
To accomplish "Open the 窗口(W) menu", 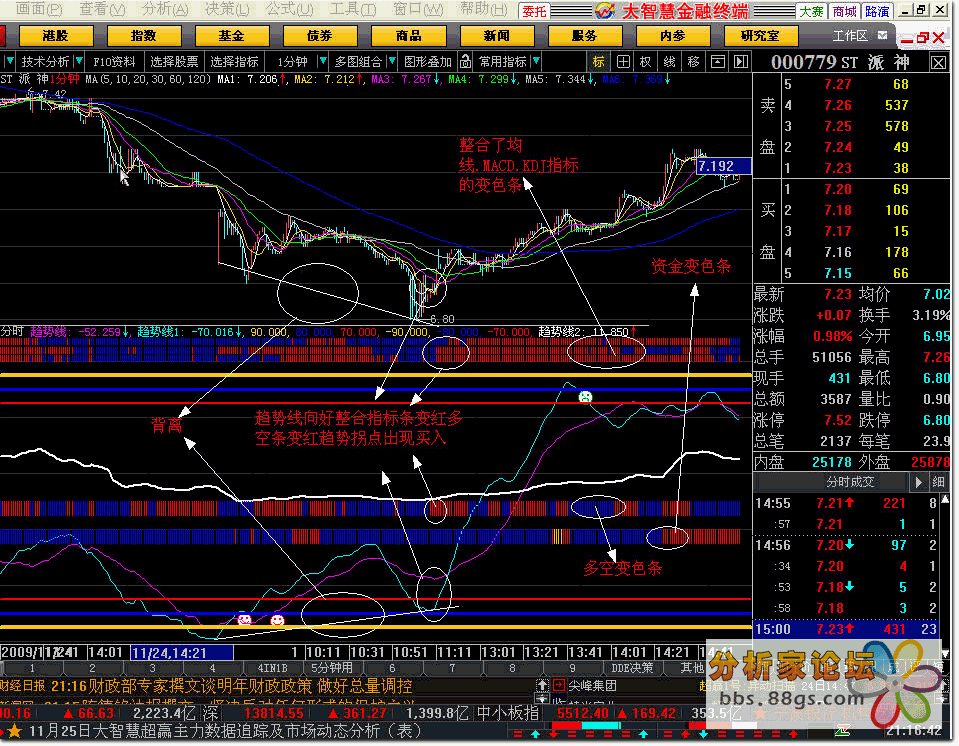I will point(418,9).
